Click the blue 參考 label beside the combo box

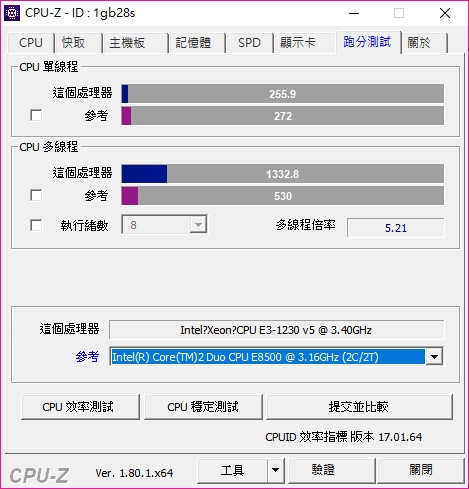[x=87, y=357]
